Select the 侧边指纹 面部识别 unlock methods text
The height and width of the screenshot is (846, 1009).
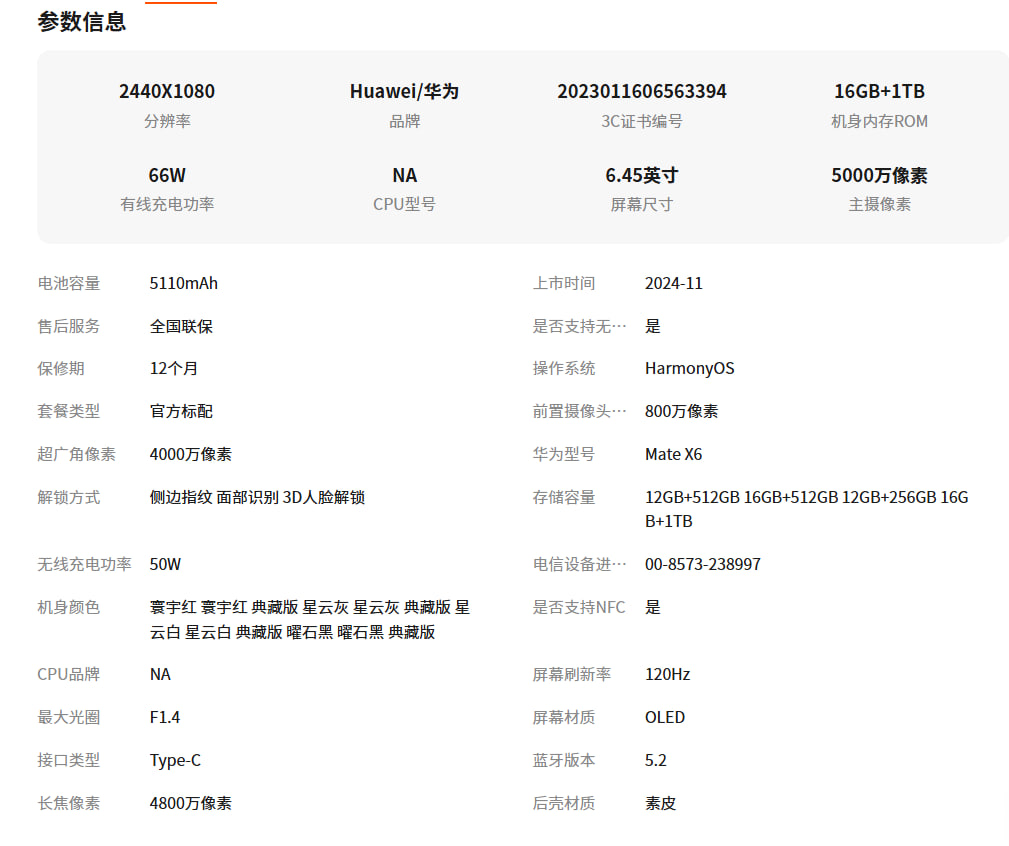click(x=257, y=497)
